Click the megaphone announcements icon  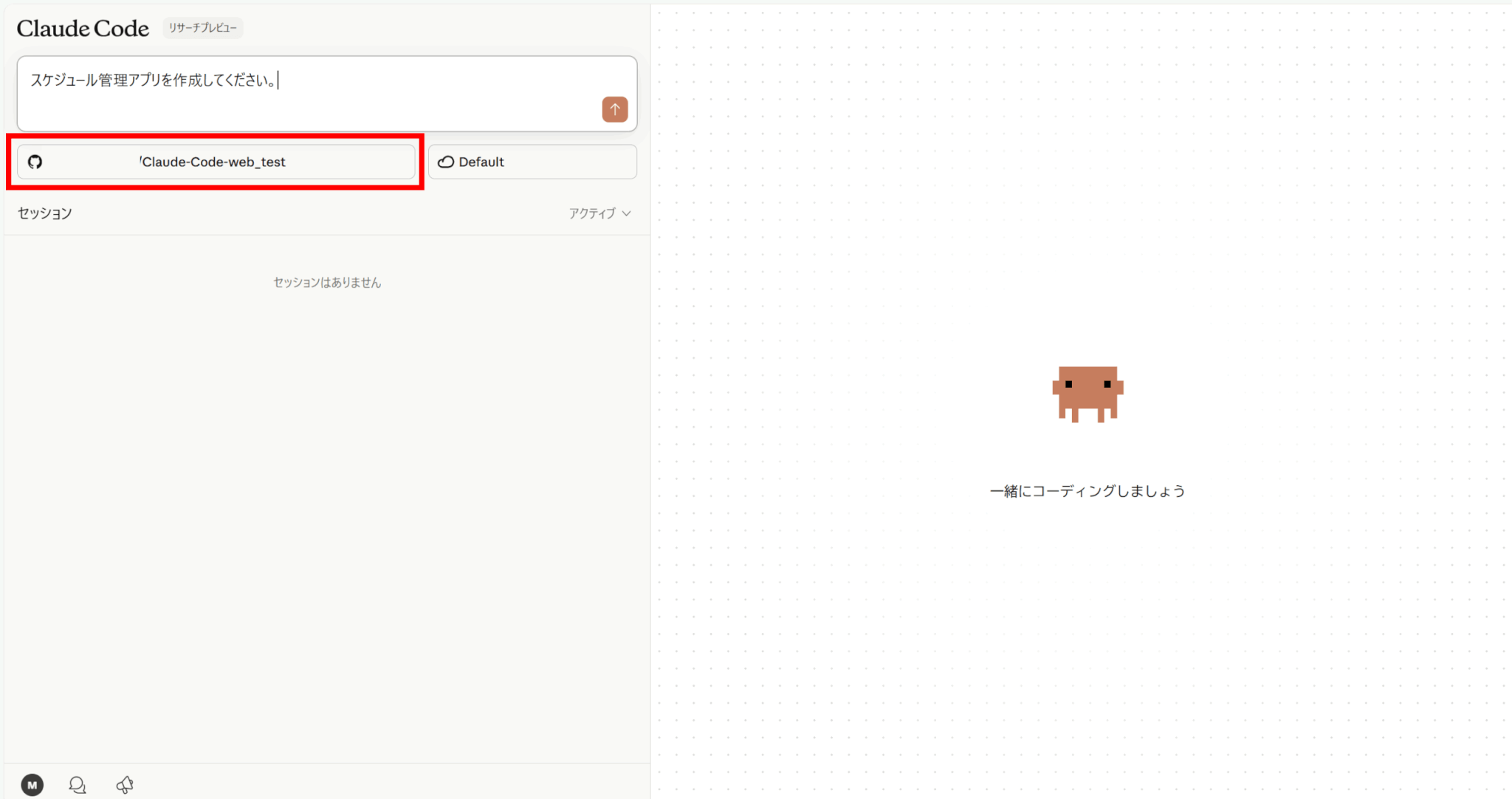125,784
